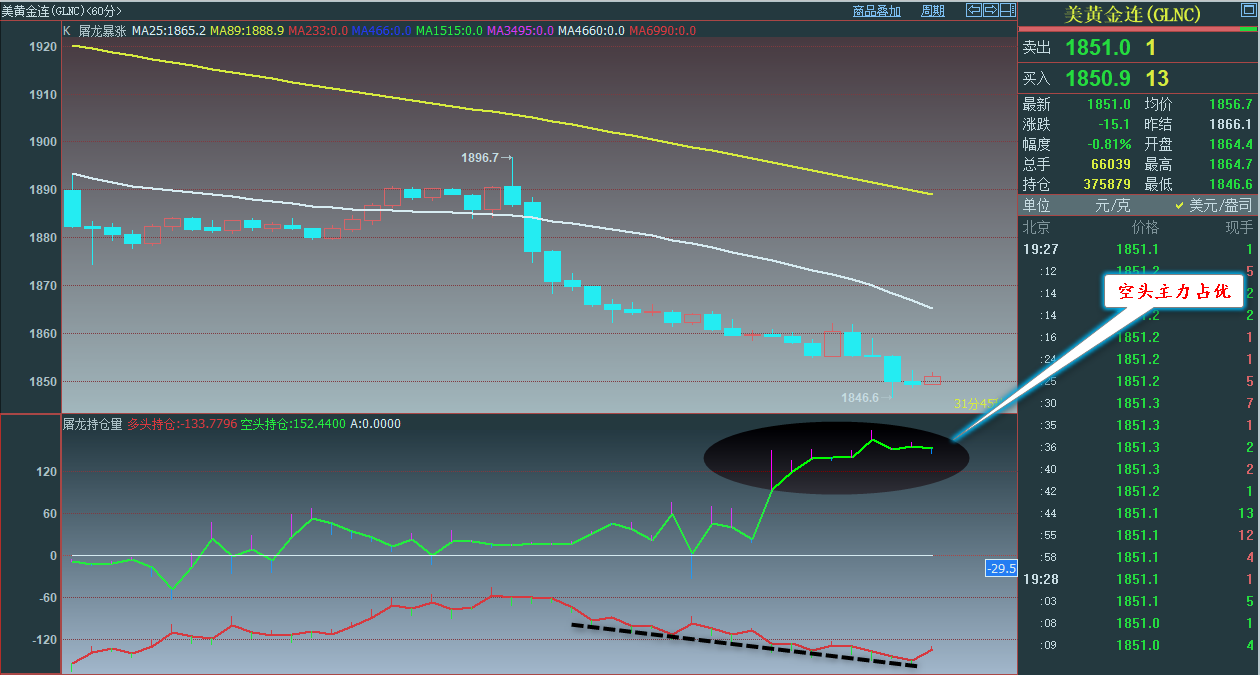
Task: Click the red-green buy/sell ratio bar
Action: [x=1138, y=30]
